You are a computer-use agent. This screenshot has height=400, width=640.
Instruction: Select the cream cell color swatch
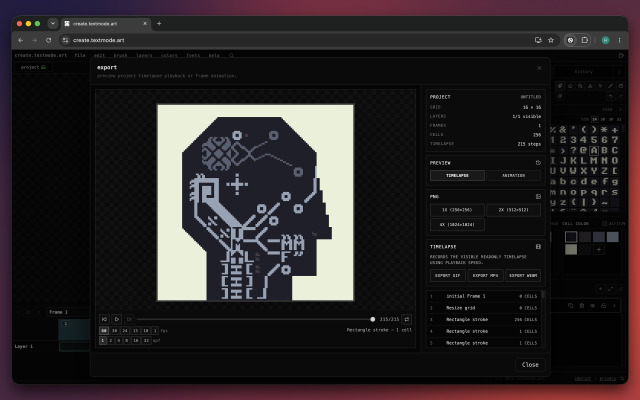tap(571, 249)
